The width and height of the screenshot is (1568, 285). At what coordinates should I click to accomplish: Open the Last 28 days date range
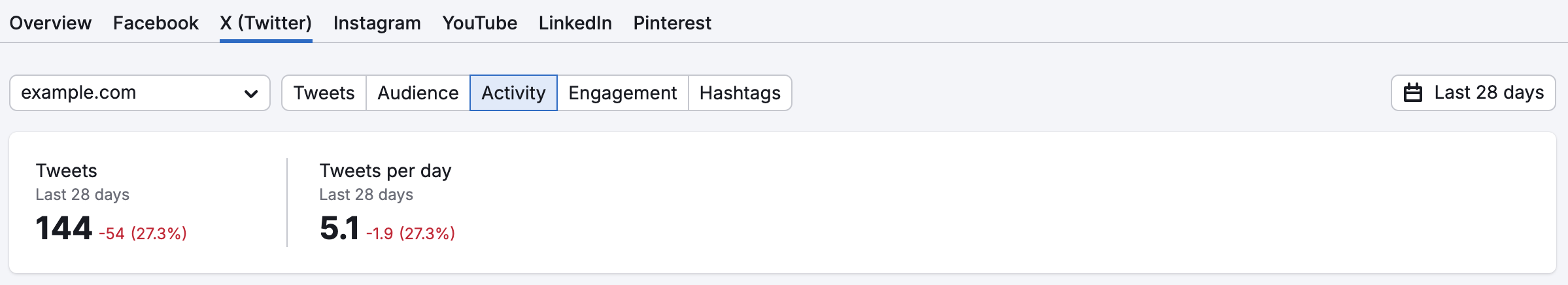(x=1473, y=93)
